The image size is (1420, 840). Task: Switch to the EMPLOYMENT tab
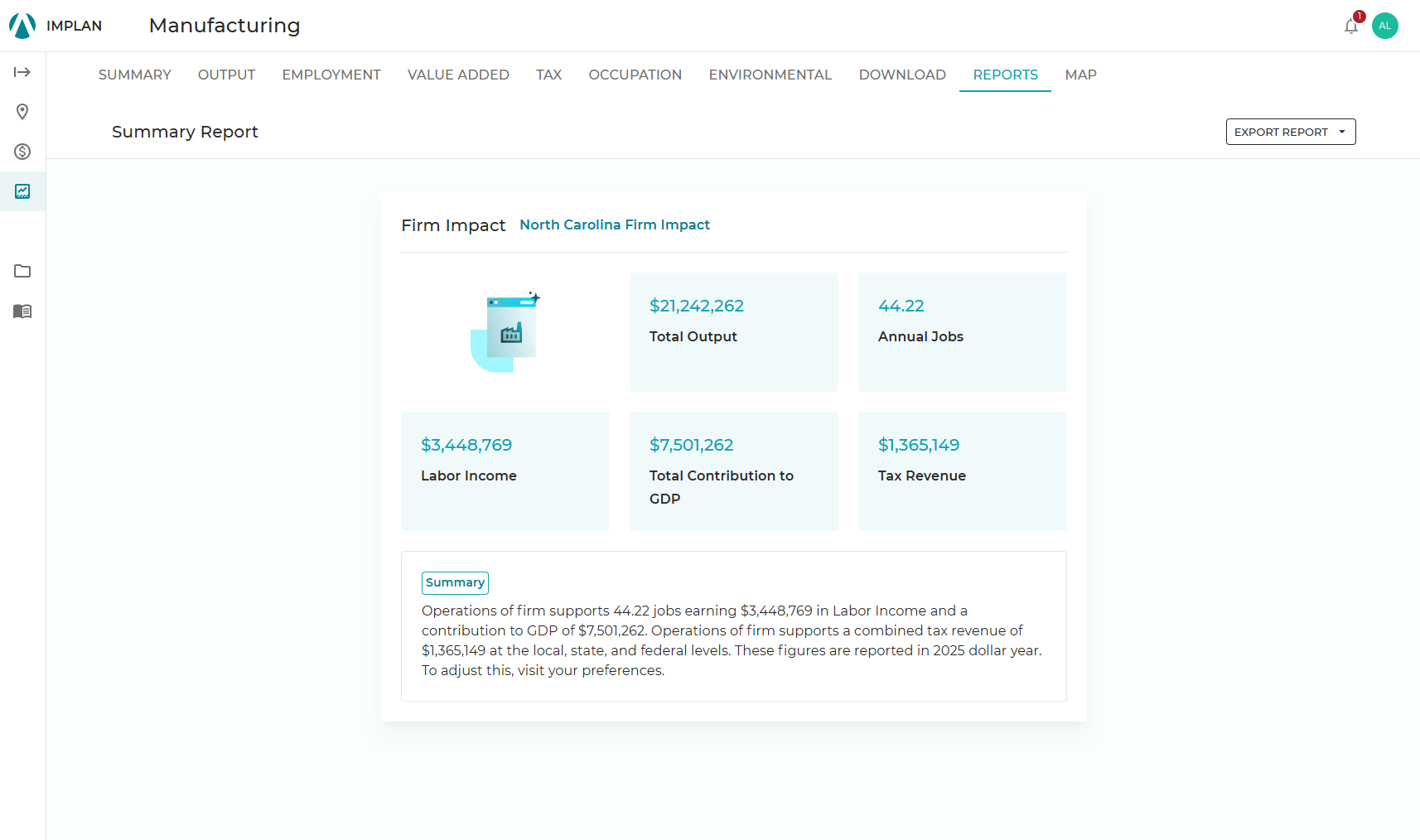[331, 75]
